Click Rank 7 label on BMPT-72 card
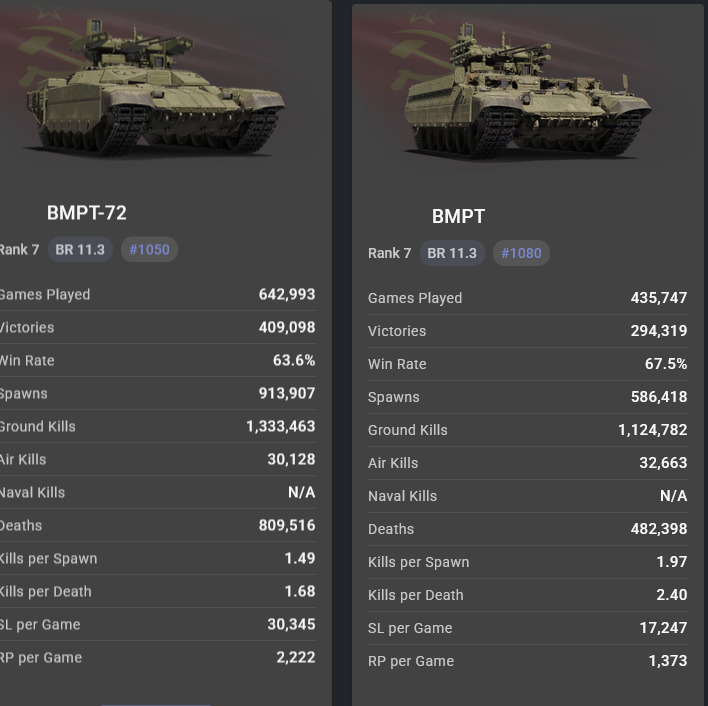 point(19,249)
